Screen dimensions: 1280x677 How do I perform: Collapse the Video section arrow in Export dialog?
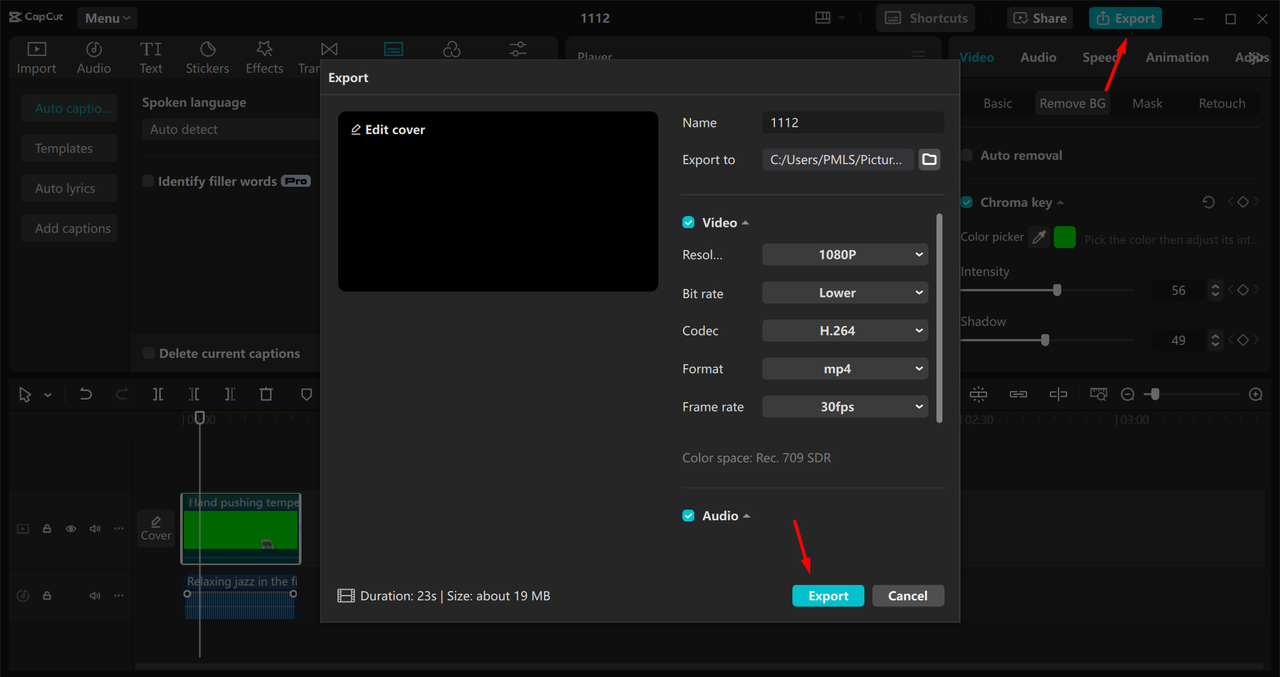pos(746,223)
